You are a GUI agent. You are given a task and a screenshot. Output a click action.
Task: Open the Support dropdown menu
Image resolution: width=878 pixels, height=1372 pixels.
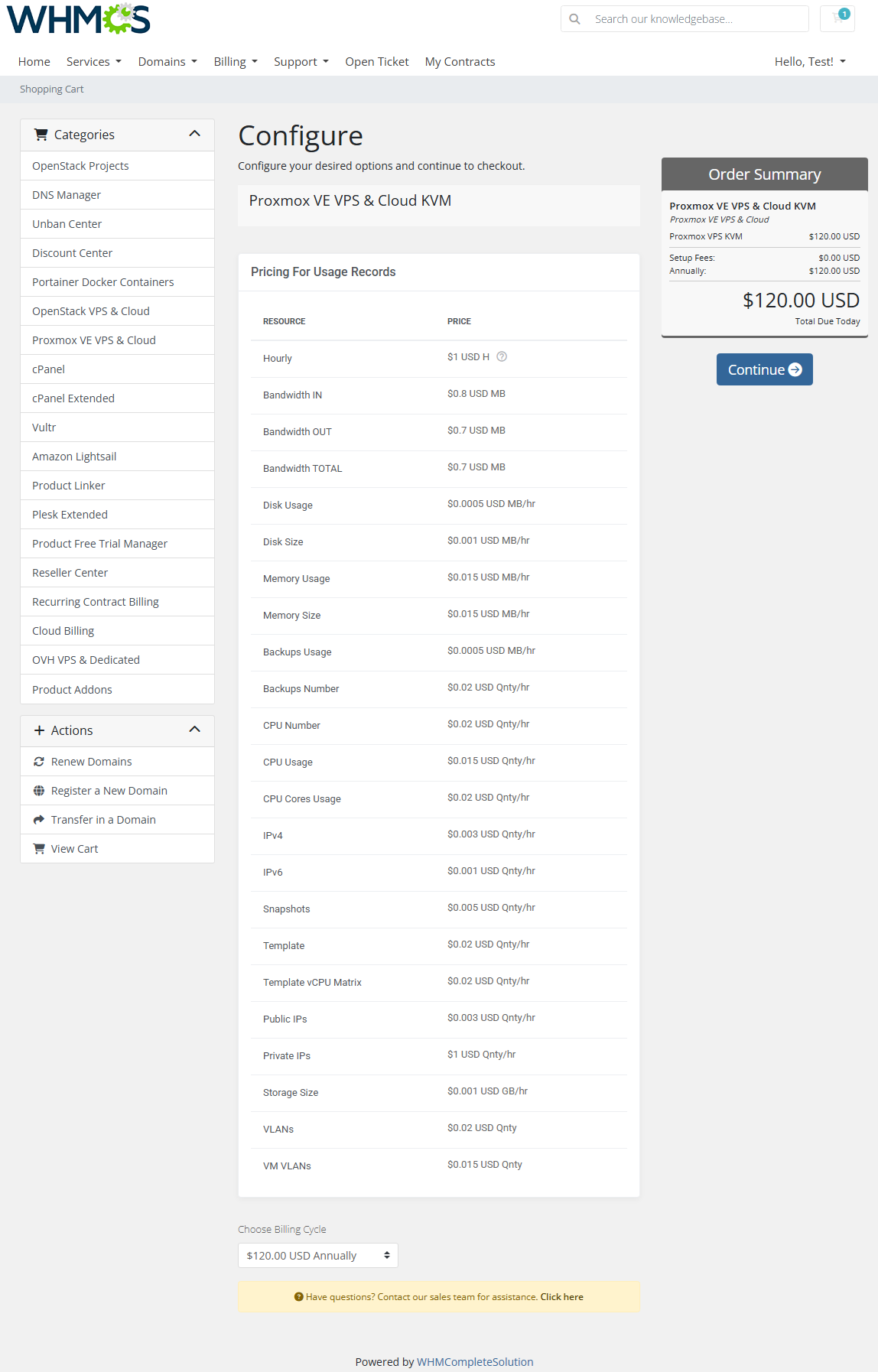[x=301, y=62]
